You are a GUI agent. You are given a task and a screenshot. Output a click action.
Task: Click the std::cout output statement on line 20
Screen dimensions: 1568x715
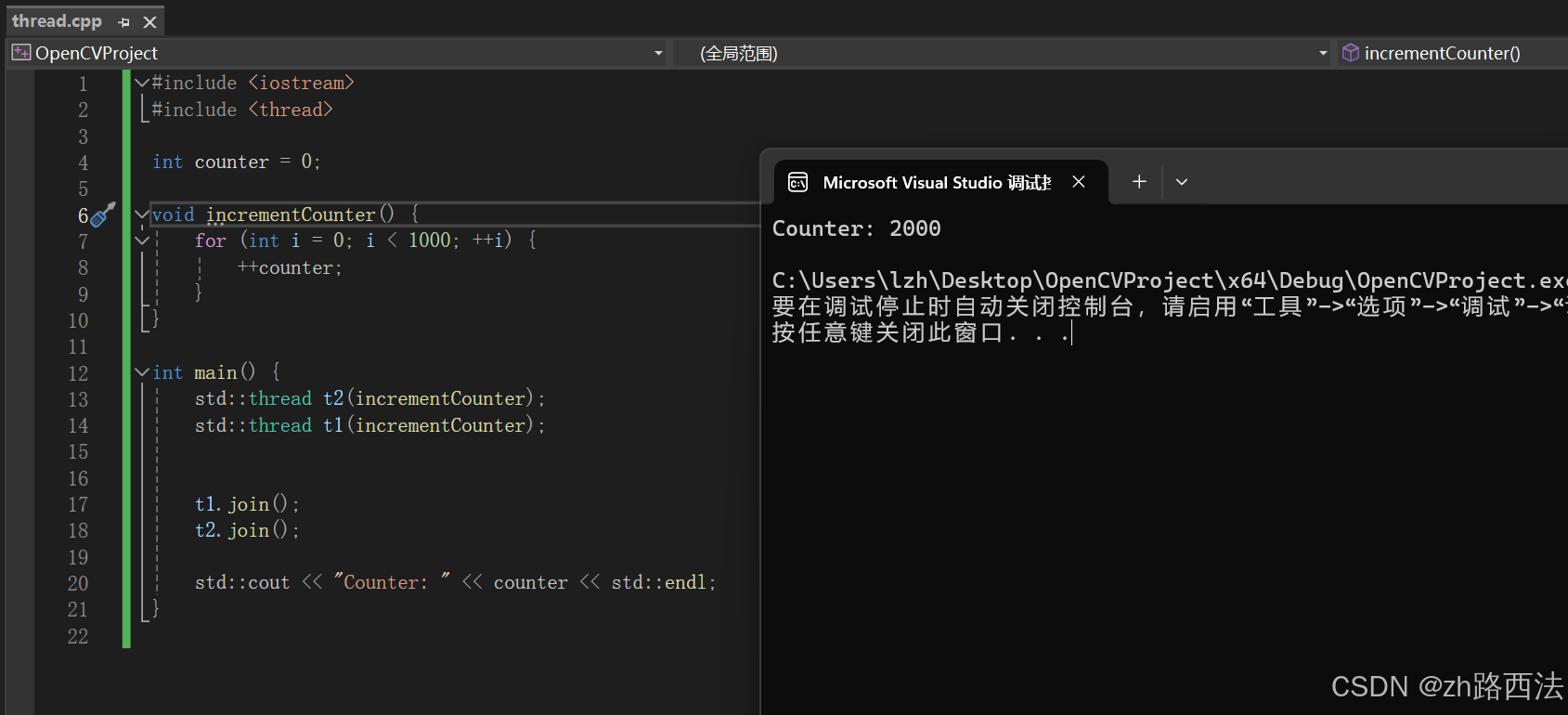(x=456, y=582)
